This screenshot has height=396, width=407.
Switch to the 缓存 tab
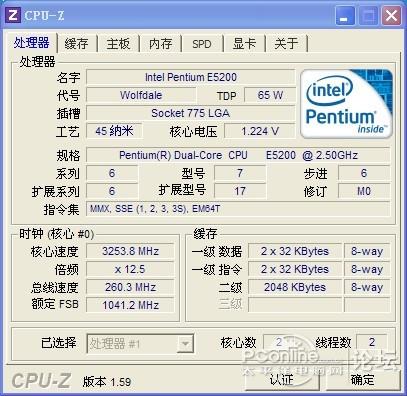(77, 44)
